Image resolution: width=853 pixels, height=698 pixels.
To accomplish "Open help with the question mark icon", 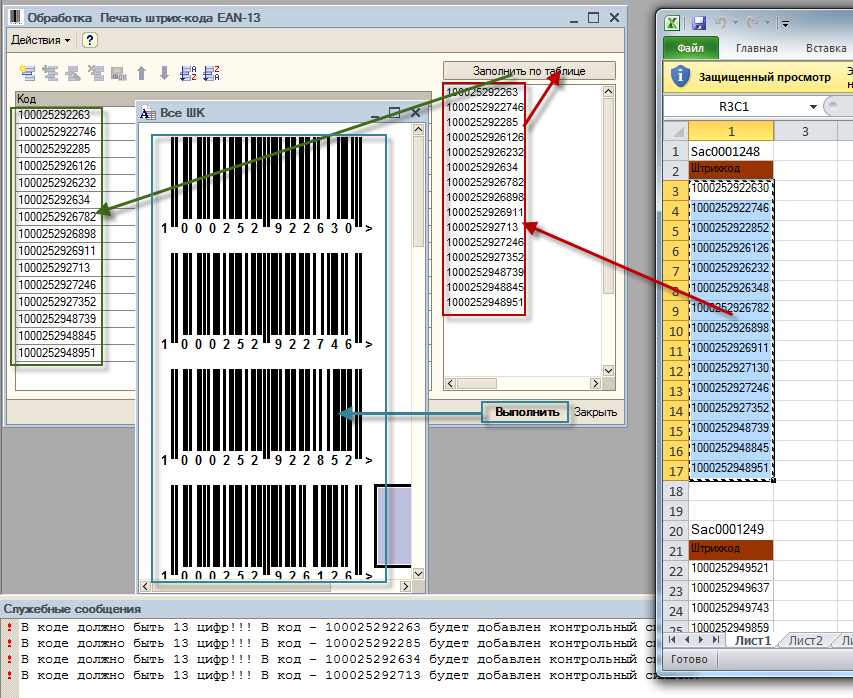I will (x=90, y=40).
